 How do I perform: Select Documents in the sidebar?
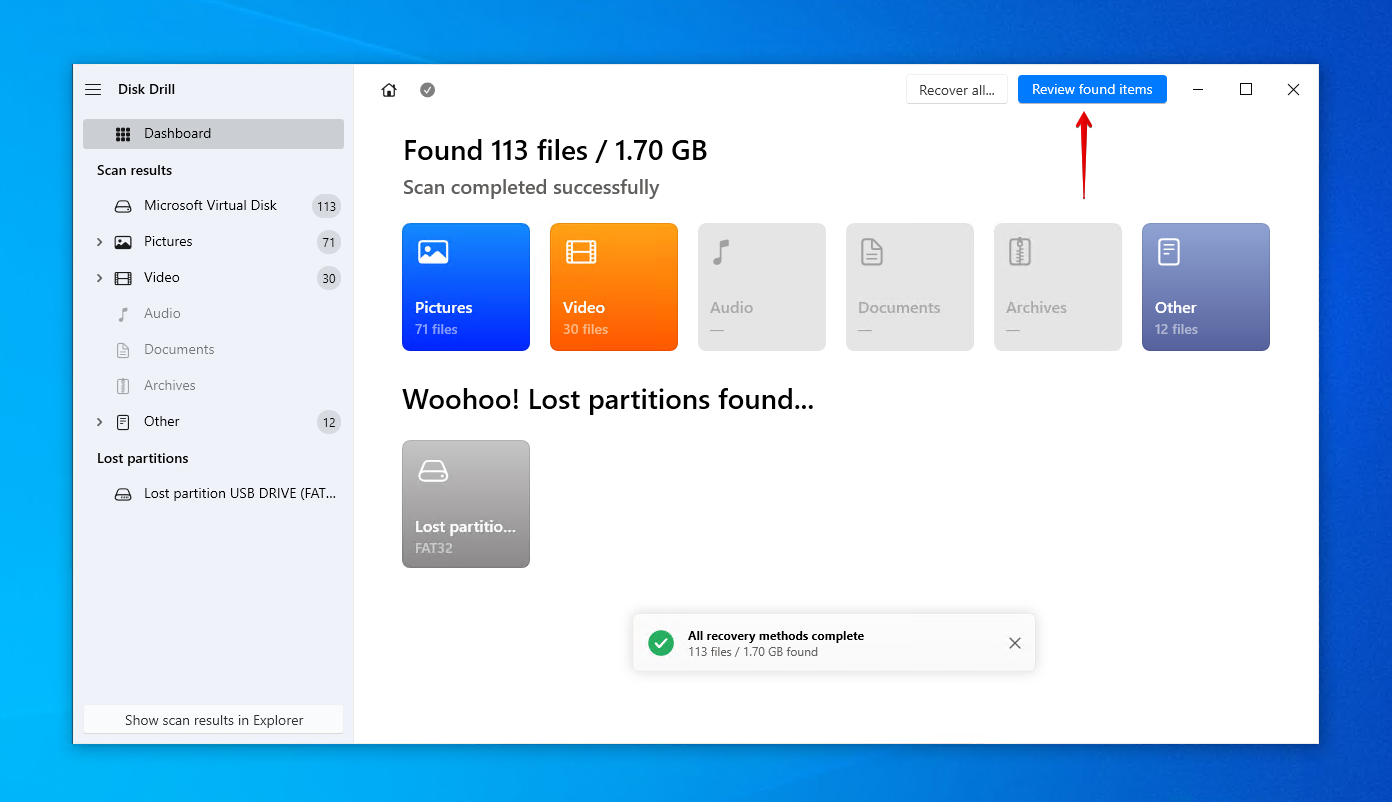pos(213,349)
